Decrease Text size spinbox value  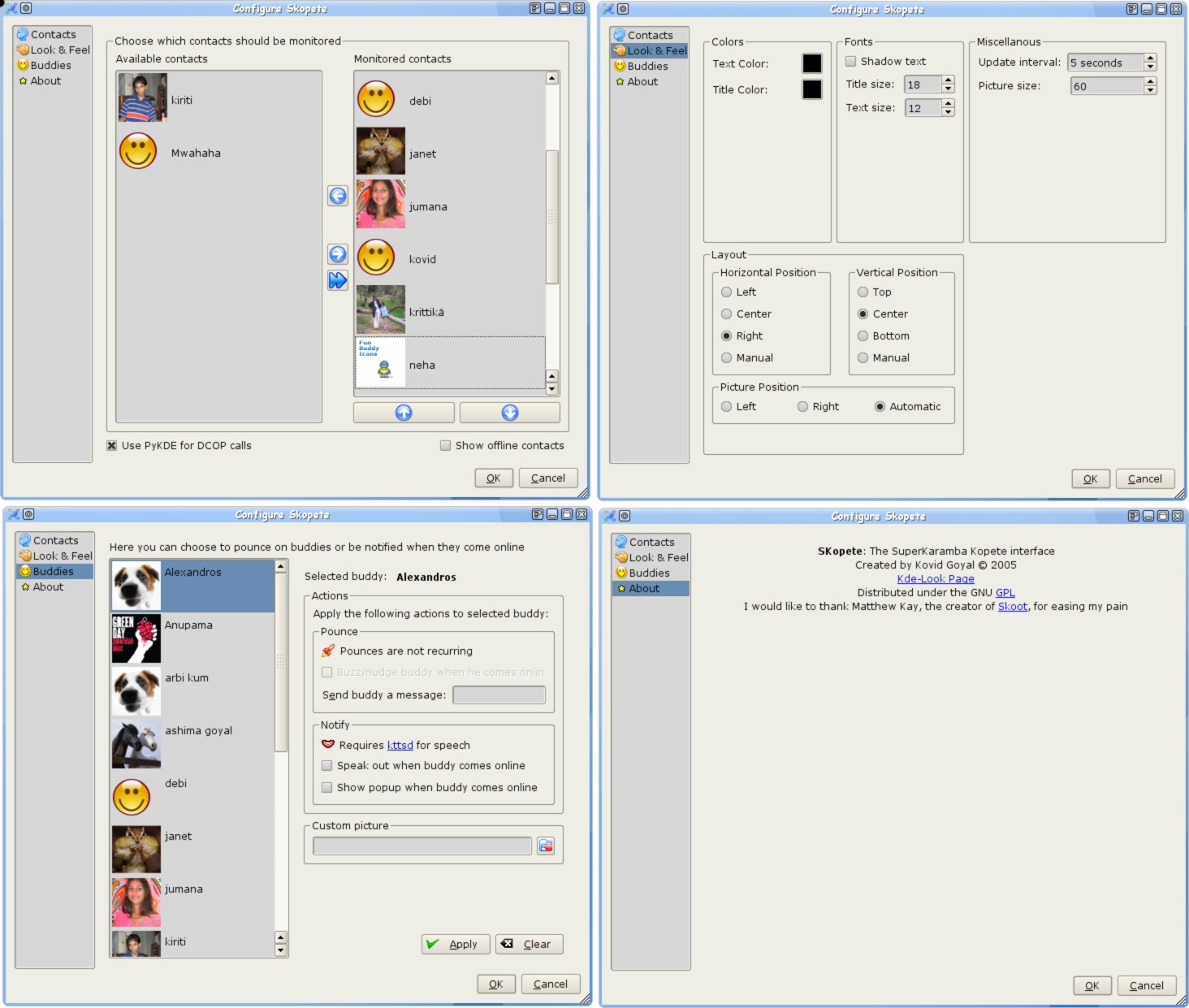[948, 112]
